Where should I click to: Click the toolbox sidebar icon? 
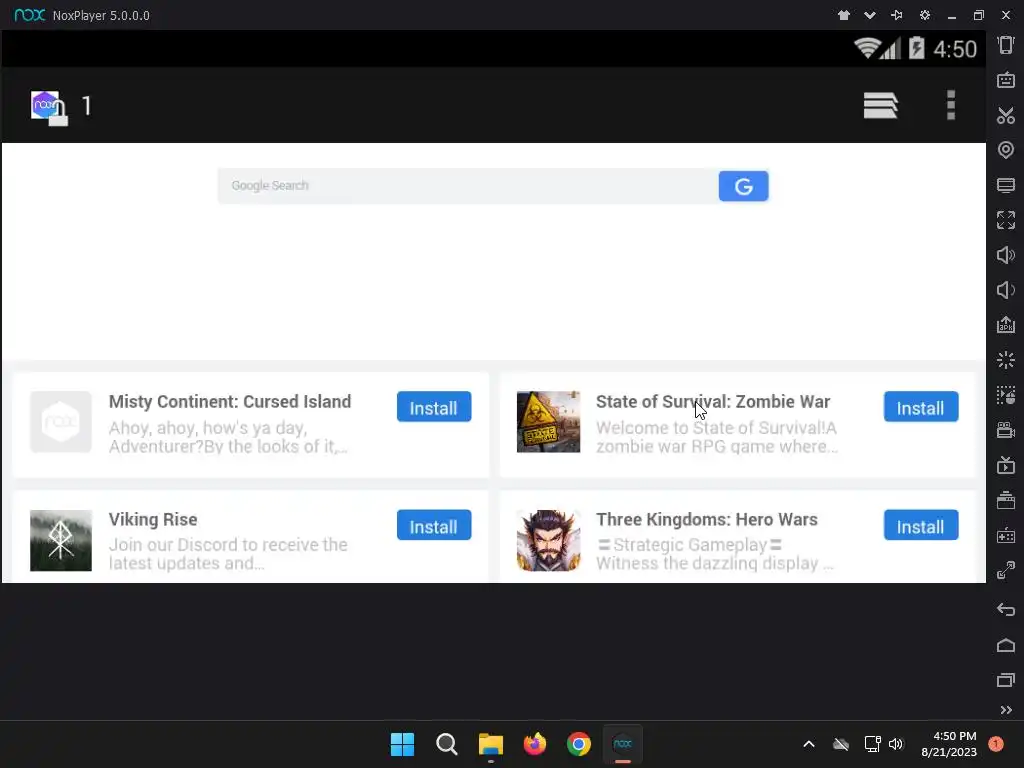pos(1006,500)
